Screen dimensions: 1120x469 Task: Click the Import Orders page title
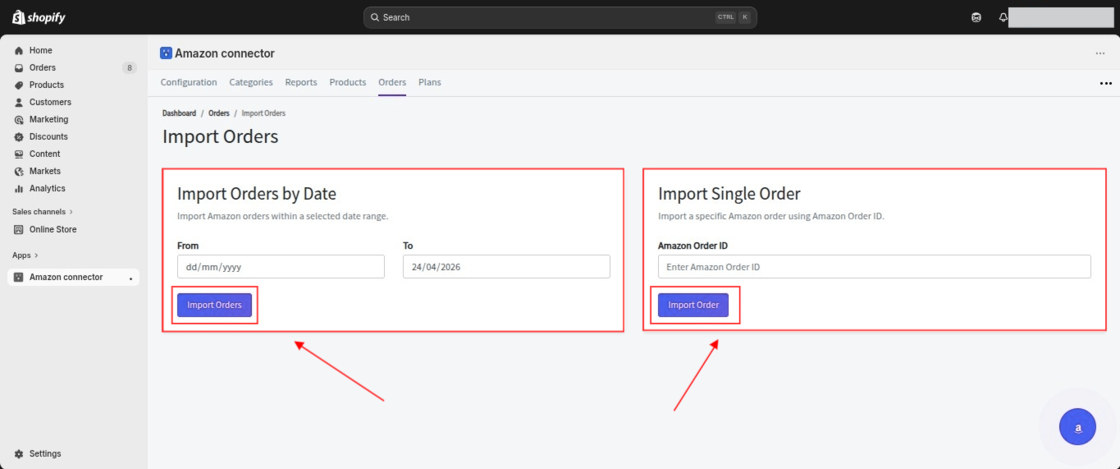click(220, 137)
